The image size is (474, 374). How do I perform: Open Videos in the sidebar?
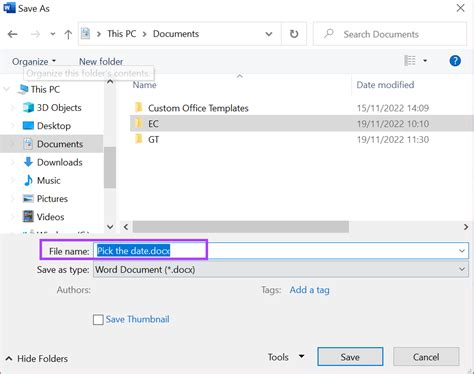click(50, 217)
